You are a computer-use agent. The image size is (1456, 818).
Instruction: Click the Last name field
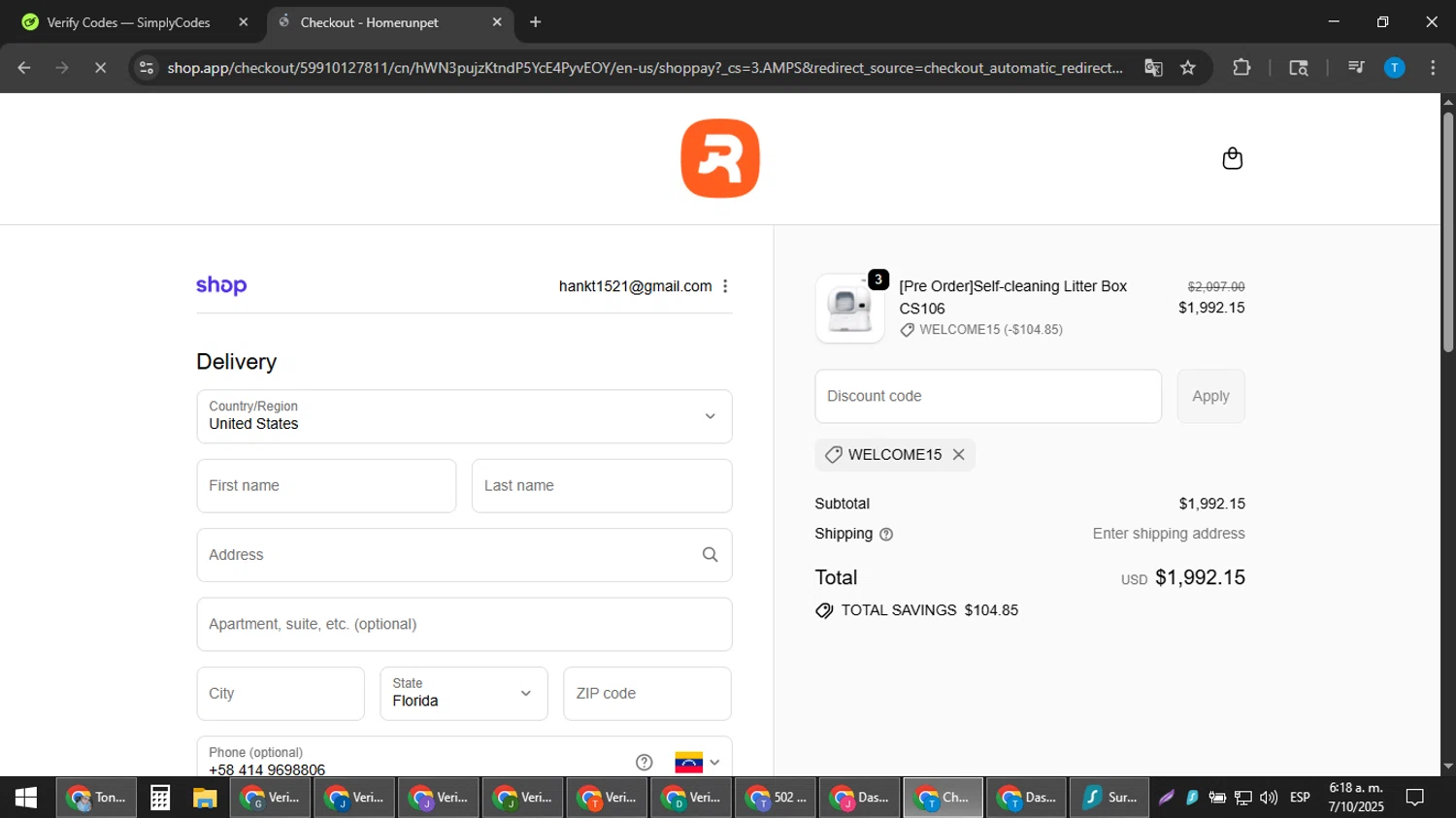click(x=602, y=486)
